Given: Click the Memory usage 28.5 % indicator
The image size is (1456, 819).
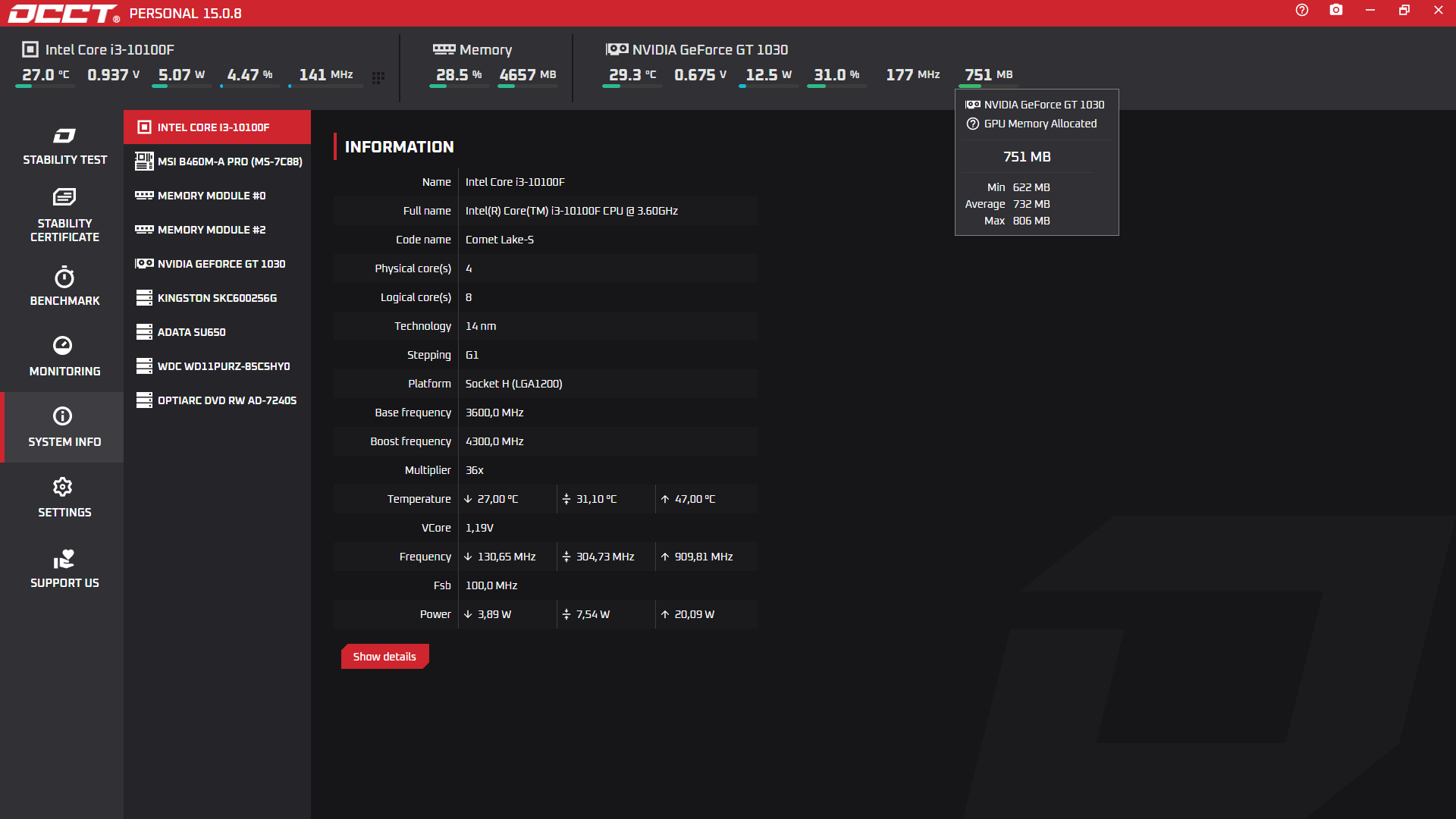Looking at the screenshot, I should coord(459,75).
